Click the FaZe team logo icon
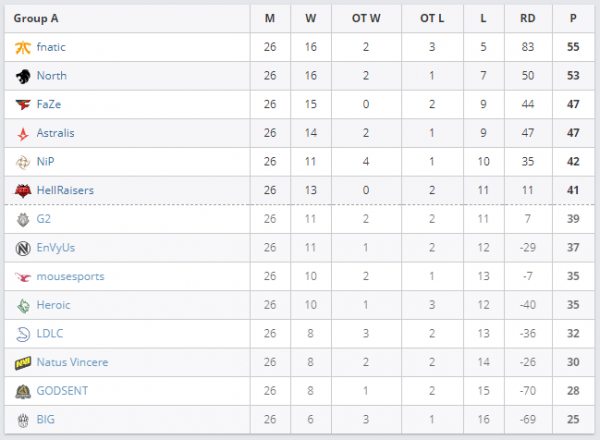600x440 pixels. click(23, 104)
